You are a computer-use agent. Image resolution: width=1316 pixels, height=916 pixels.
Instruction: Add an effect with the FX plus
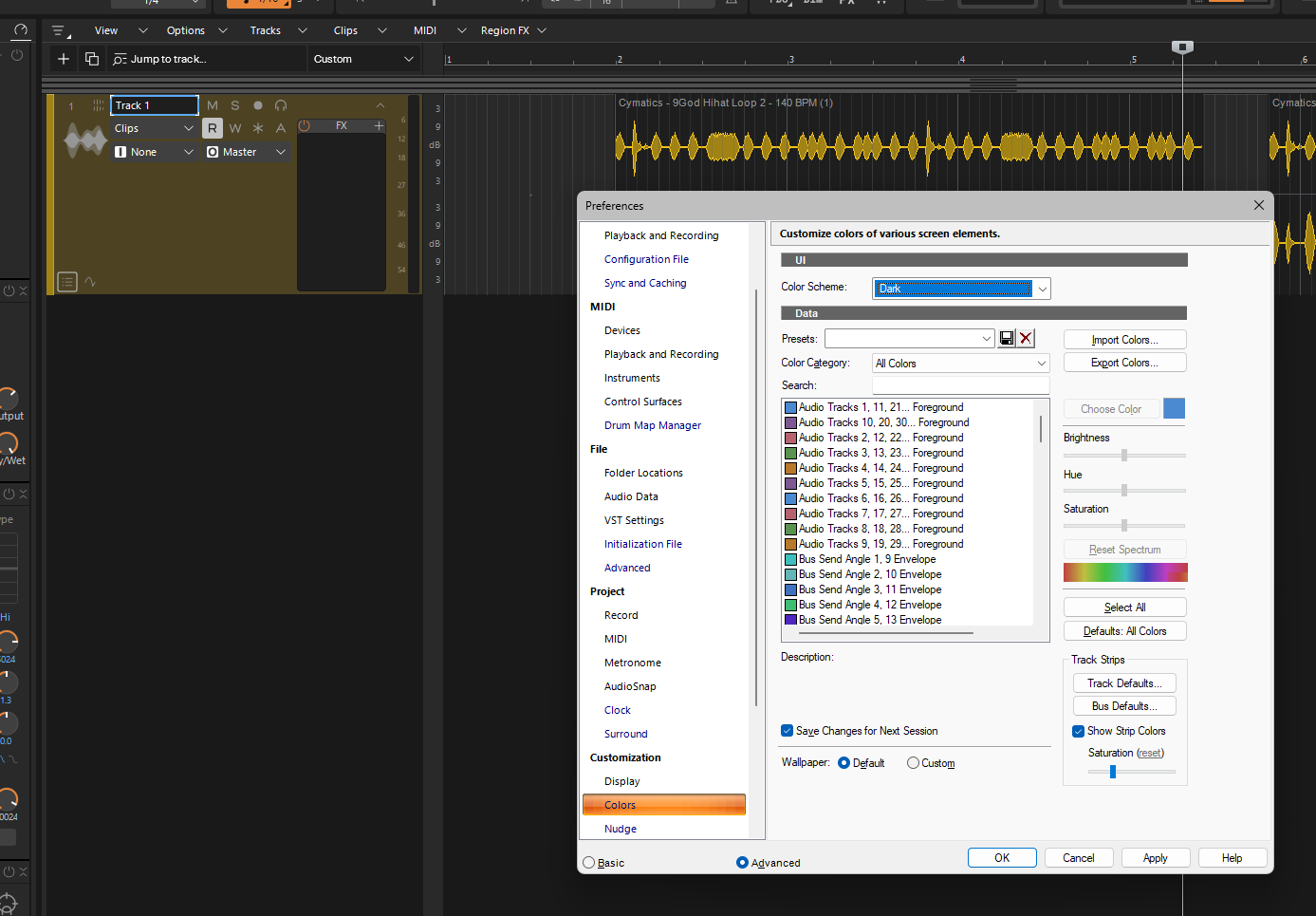379,125
